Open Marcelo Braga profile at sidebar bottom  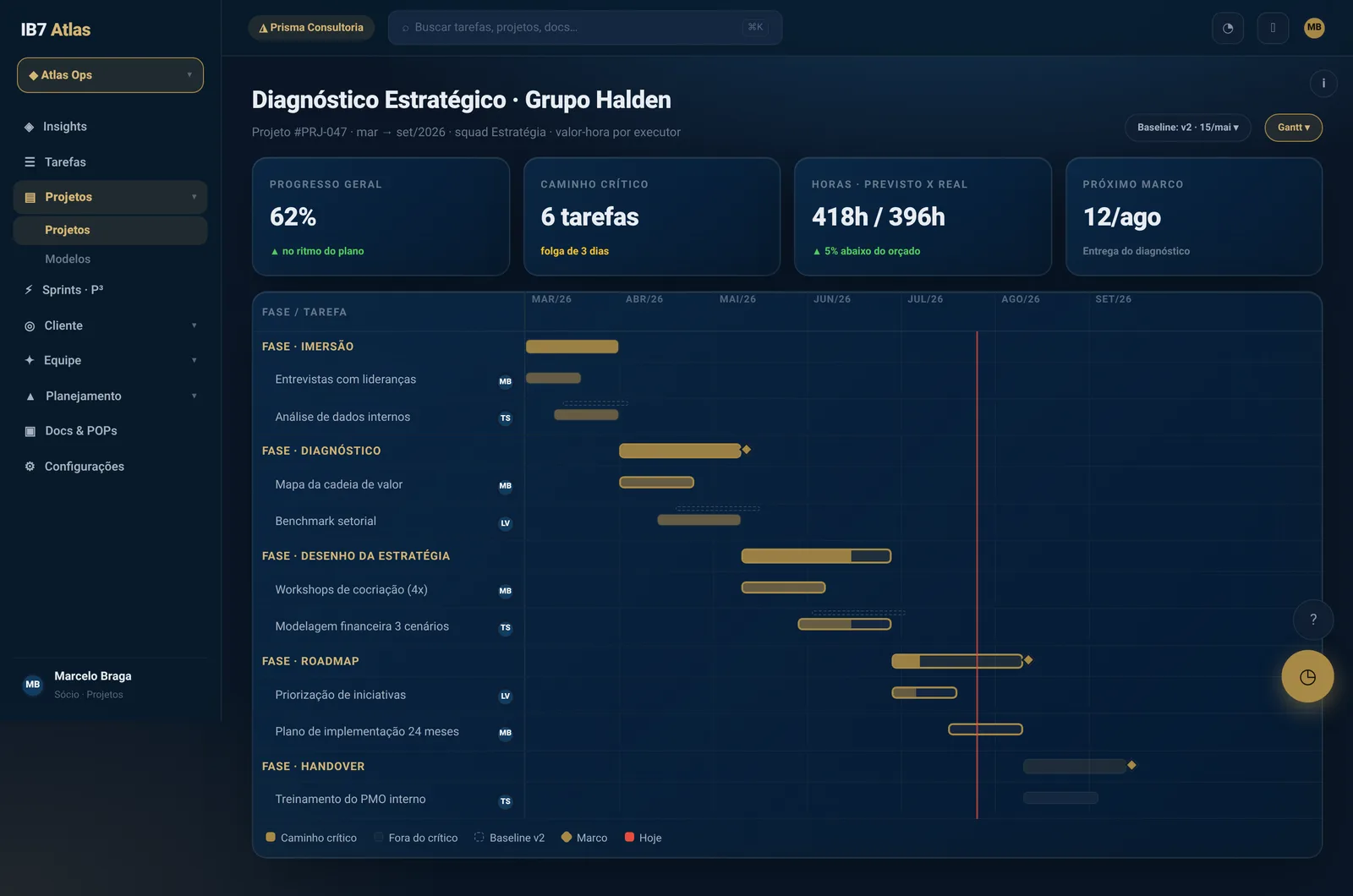tap(110, 685)
